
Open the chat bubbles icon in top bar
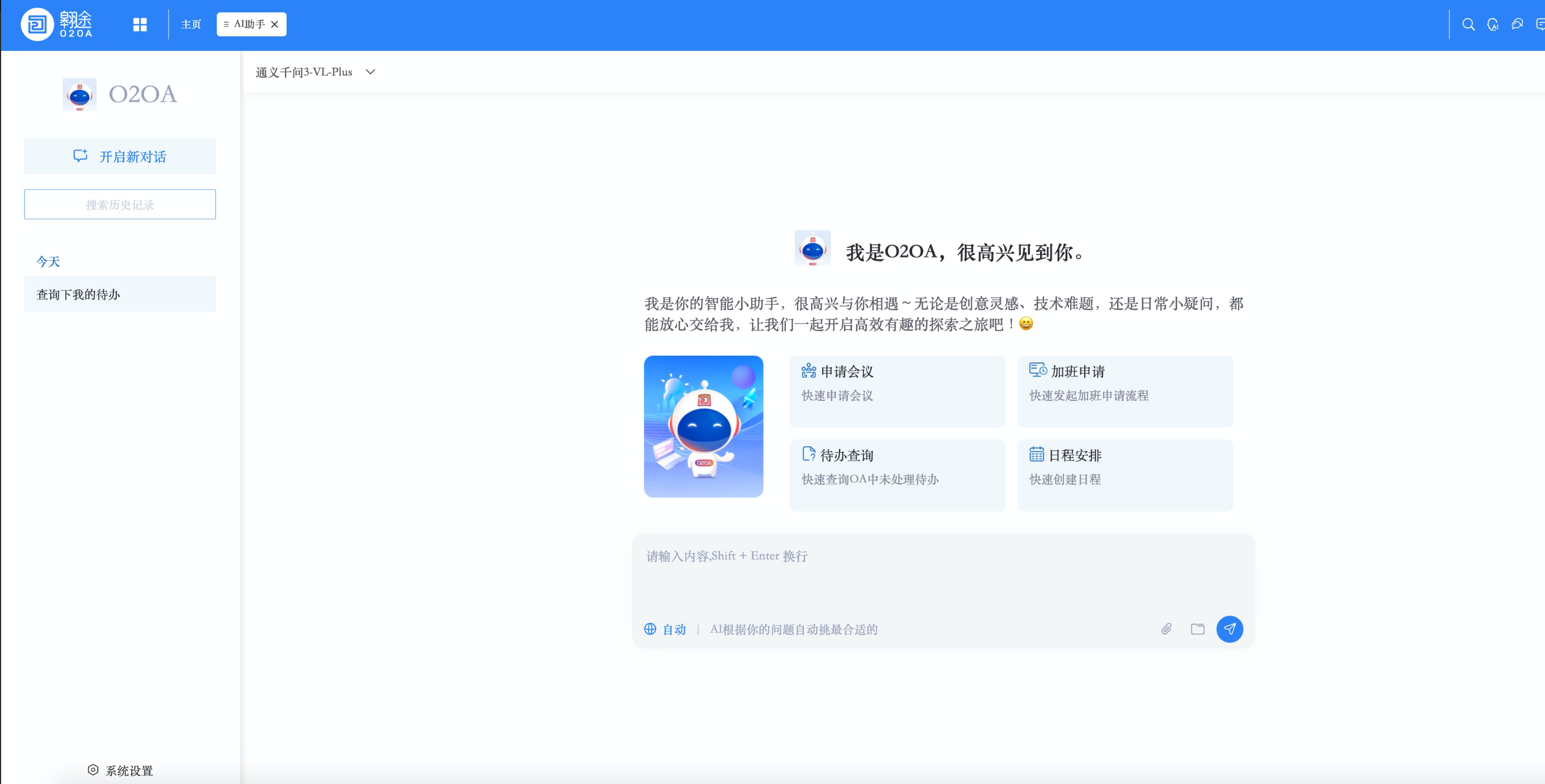(x=1518, y=24)
